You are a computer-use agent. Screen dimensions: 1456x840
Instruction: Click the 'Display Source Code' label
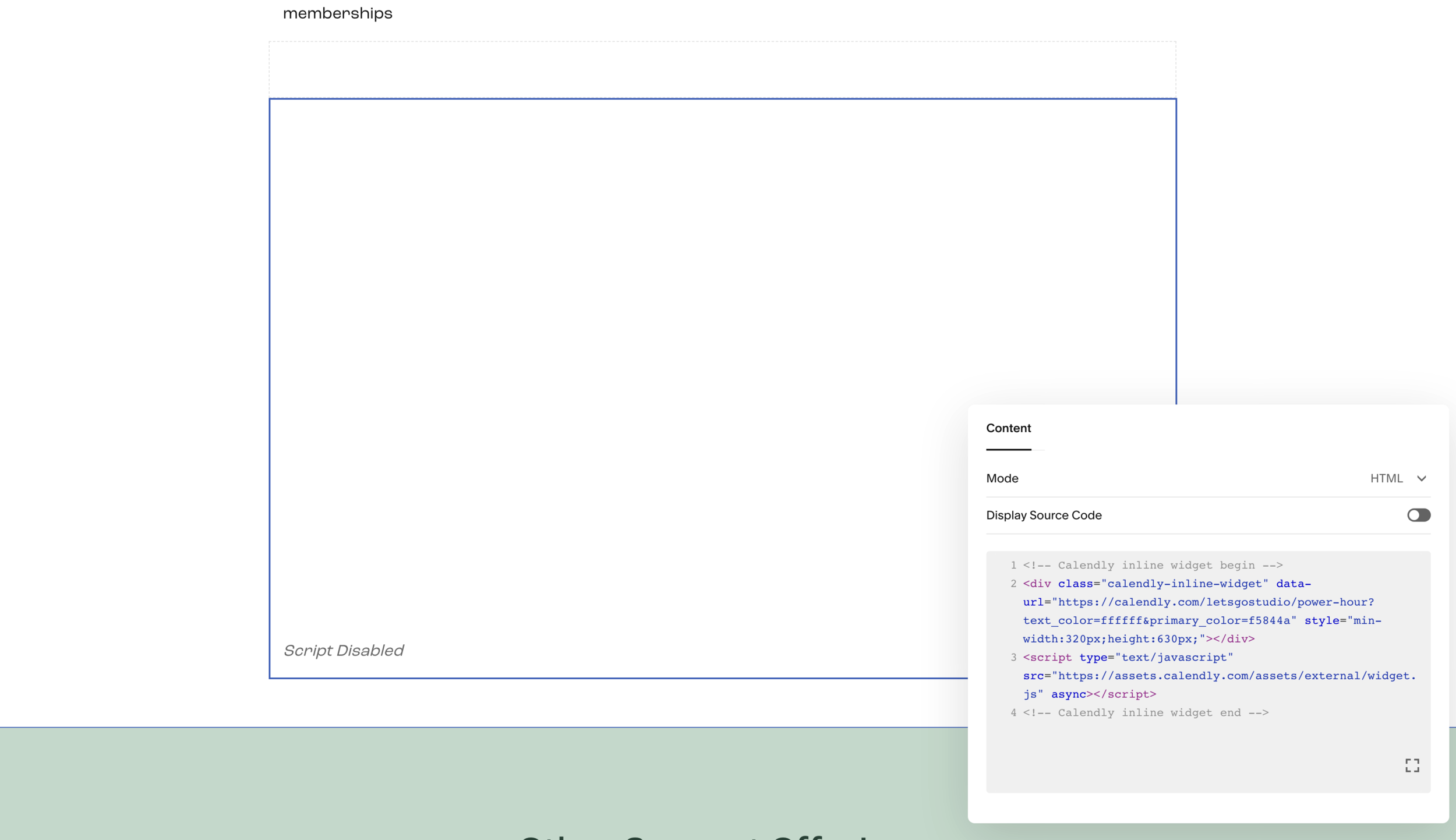pos(1044,515)
